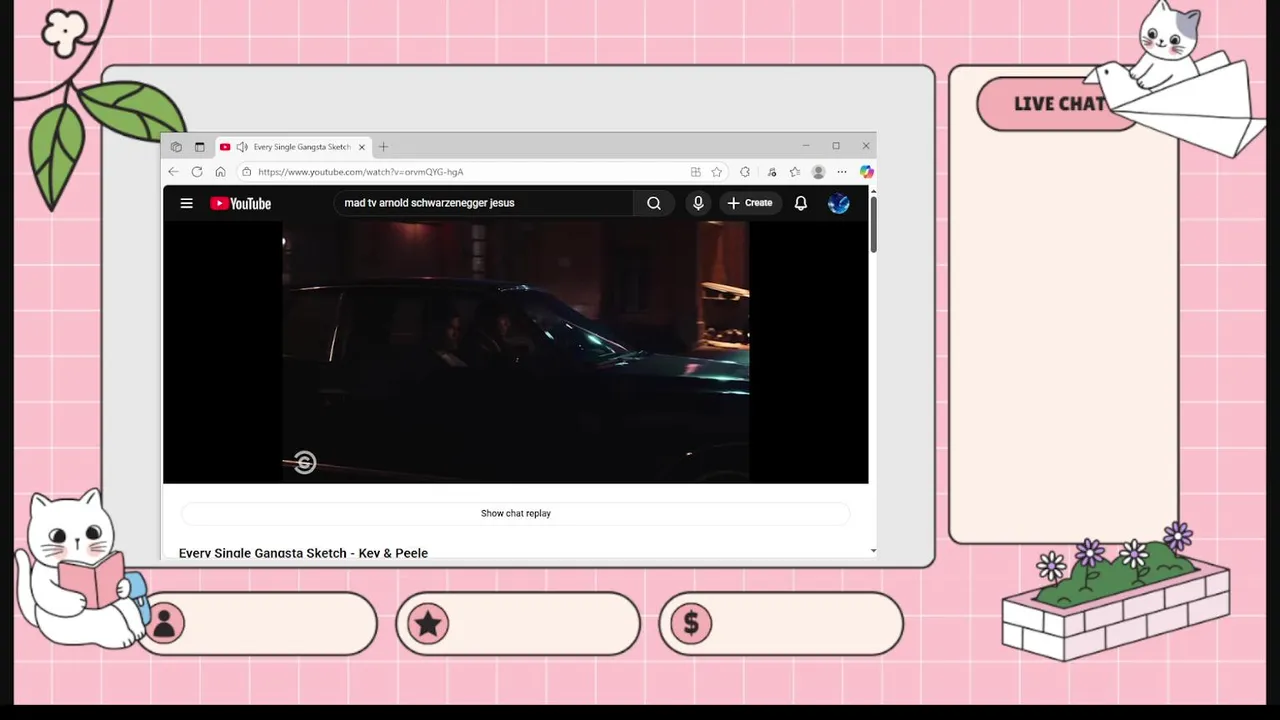Click the browser address bar URL
The width and height of the screenshot is (1280, 720).
361,172
